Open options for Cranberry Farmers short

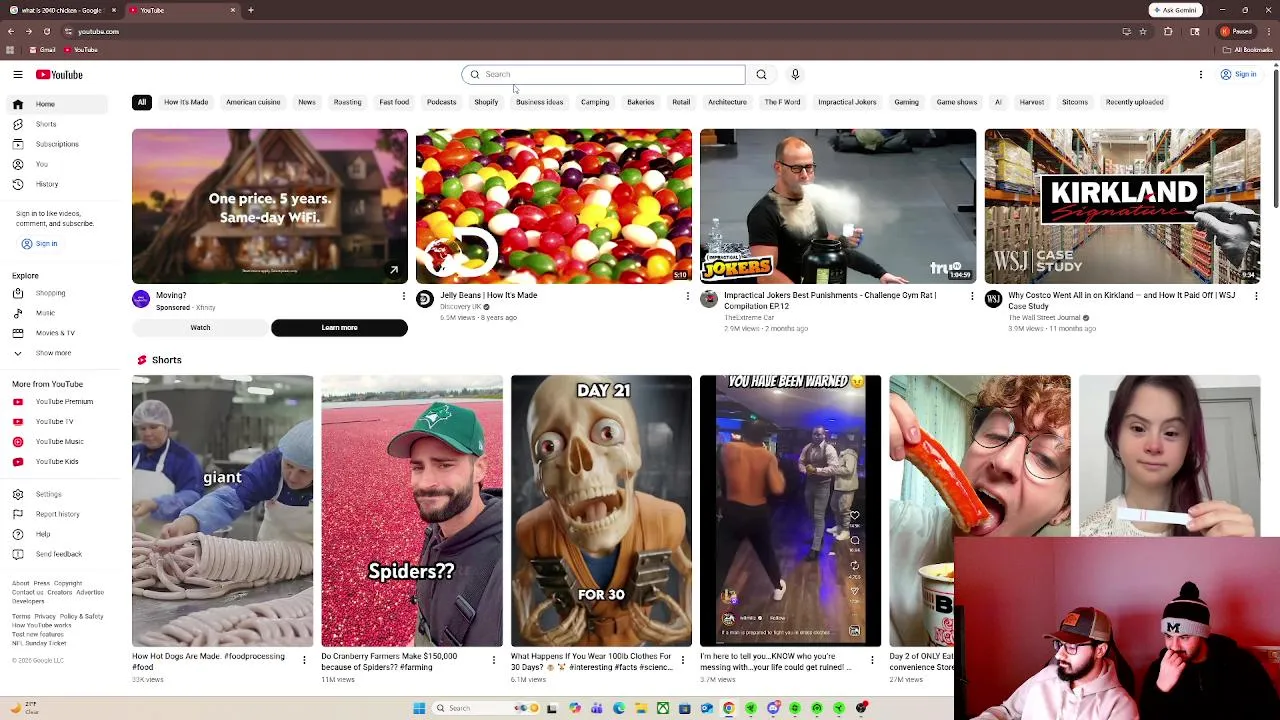click(x=493, y=660)
